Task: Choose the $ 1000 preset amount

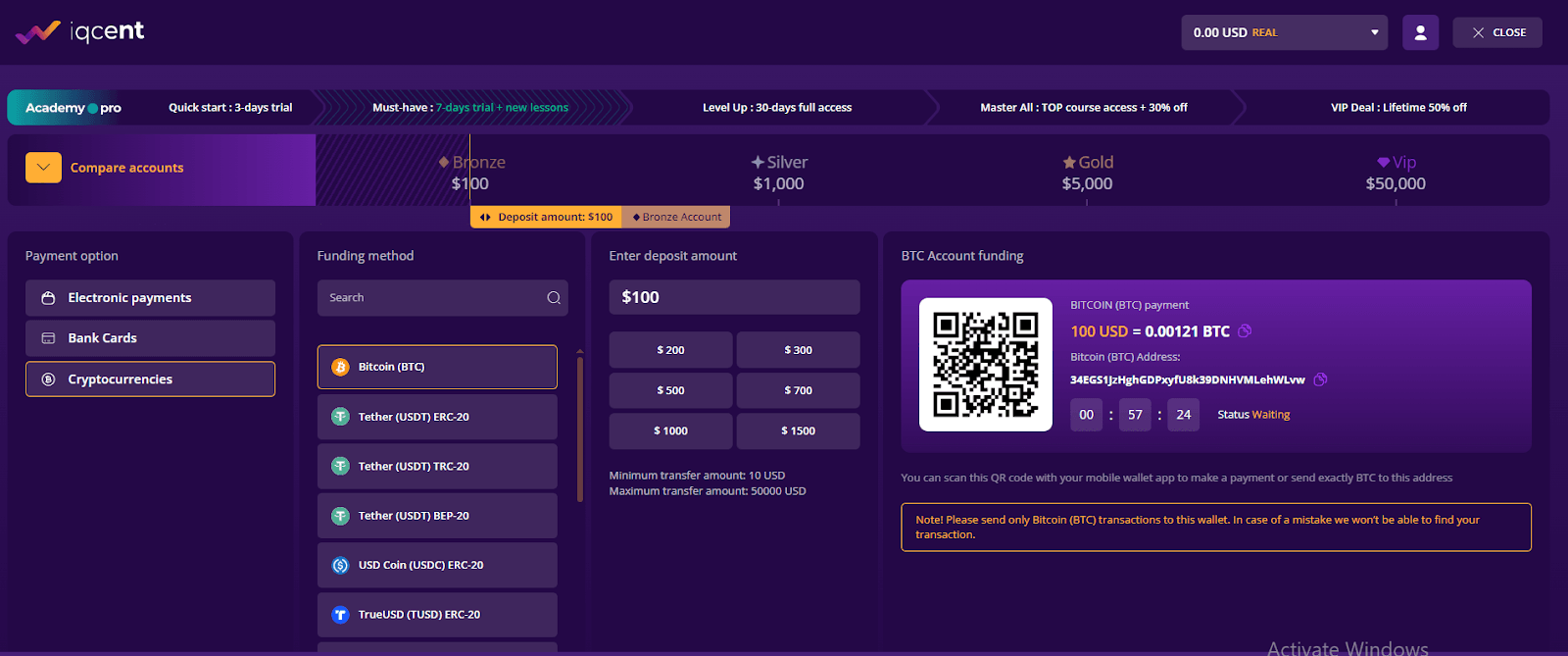Action: [x=670, y=431]
